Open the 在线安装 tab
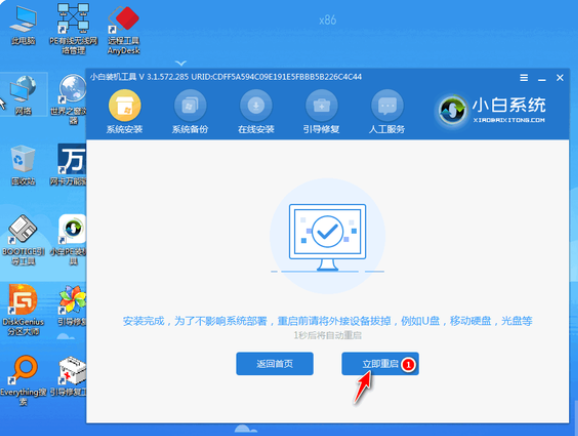This screenshot has height=436, width=578. 256,112
